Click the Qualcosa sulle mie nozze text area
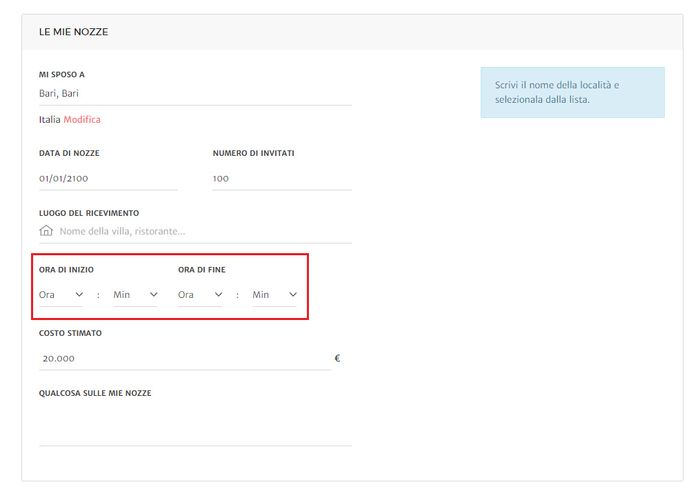700x497 pixels. pos(195,424)
